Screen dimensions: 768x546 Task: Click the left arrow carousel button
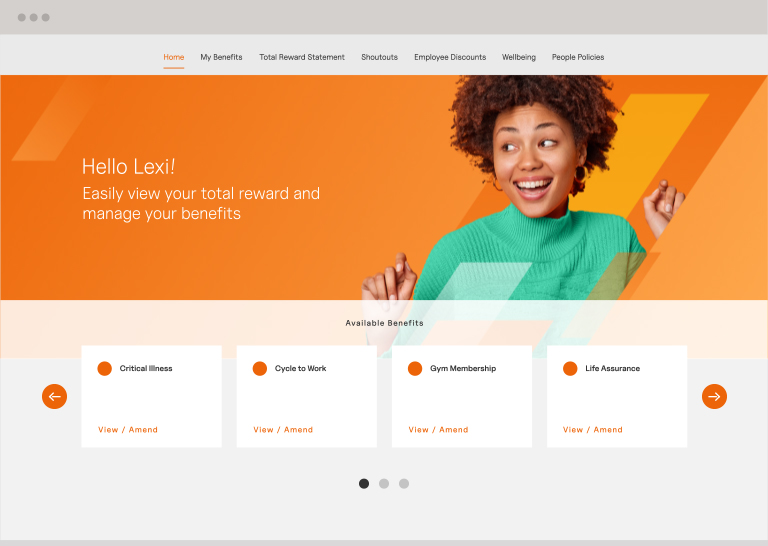click(x=54, y=396)
